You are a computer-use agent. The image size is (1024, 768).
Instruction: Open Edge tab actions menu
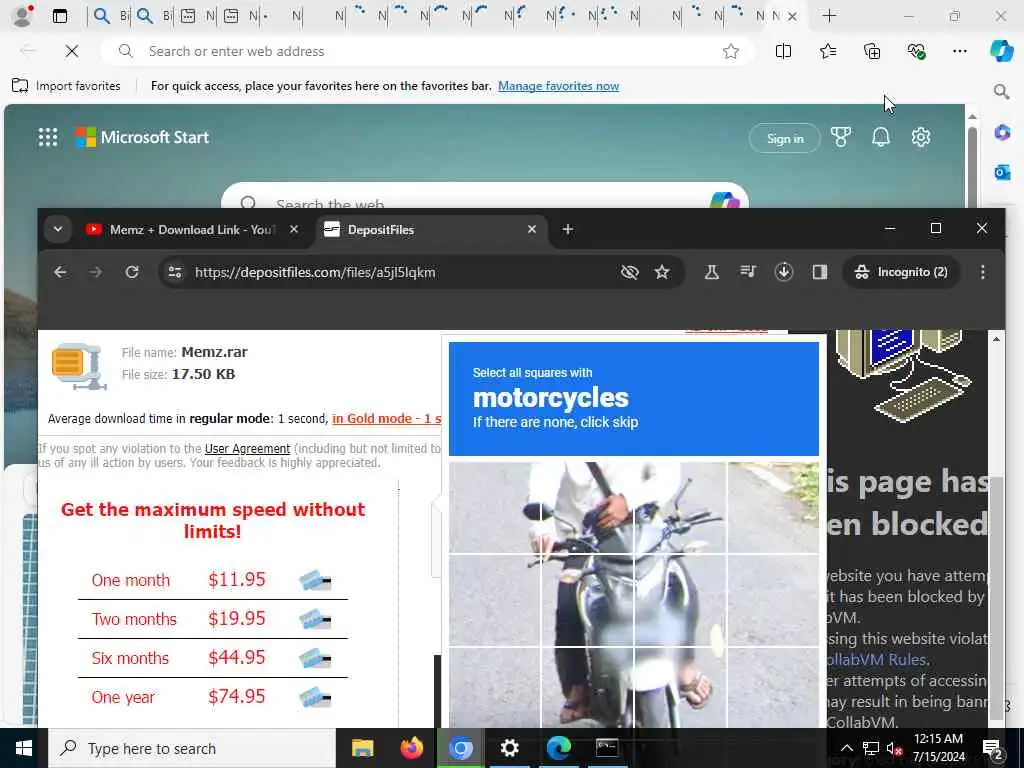pos(60,16)
